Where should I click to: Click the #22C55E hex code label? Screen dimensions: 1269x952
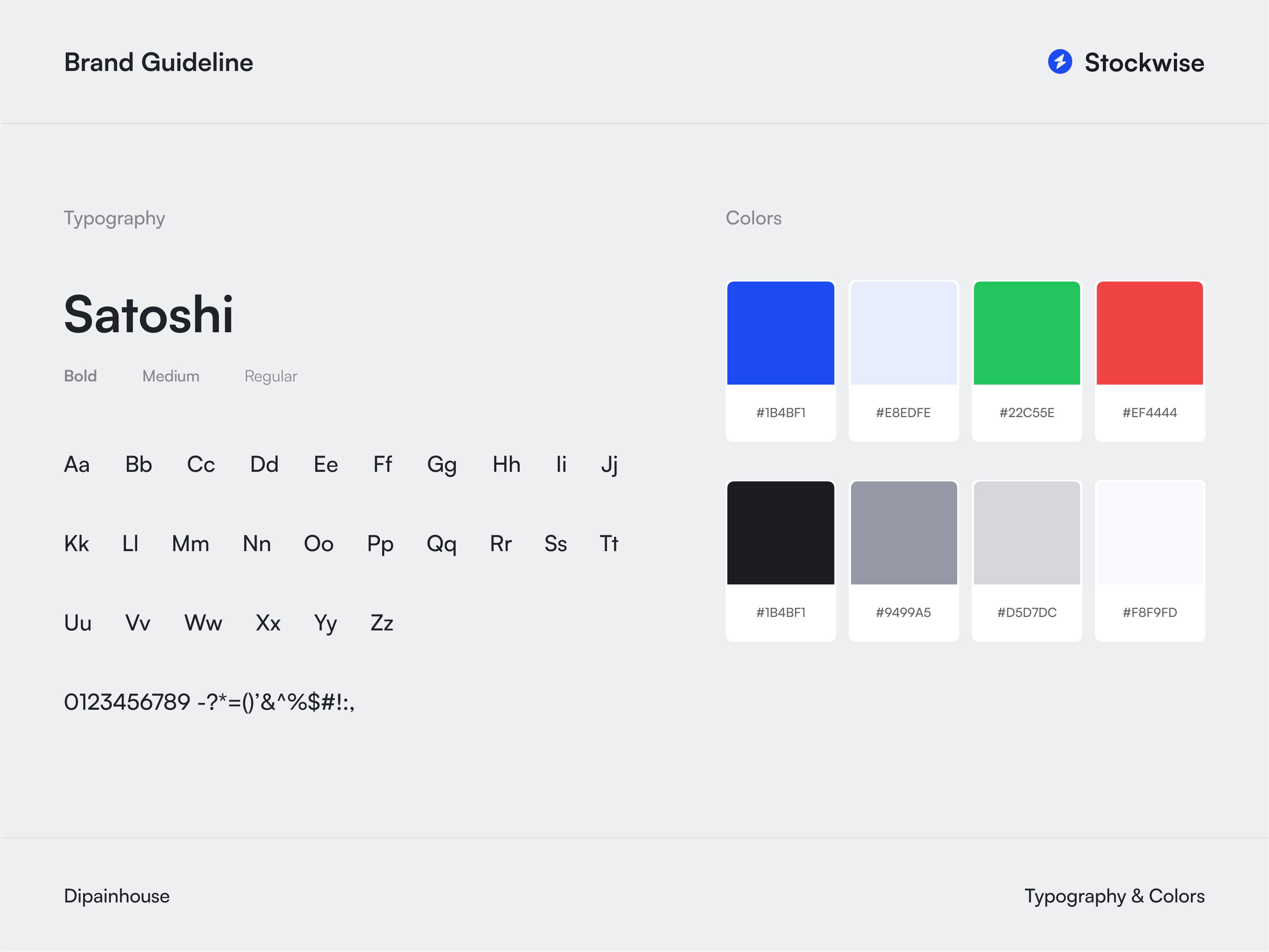[x=1026, y=412]
